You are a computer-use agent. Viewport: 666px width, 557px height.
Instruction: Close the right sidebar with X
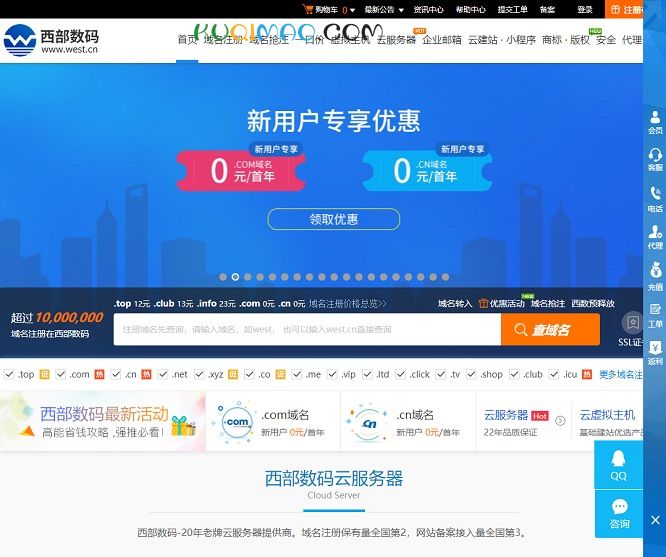point(655,520)
